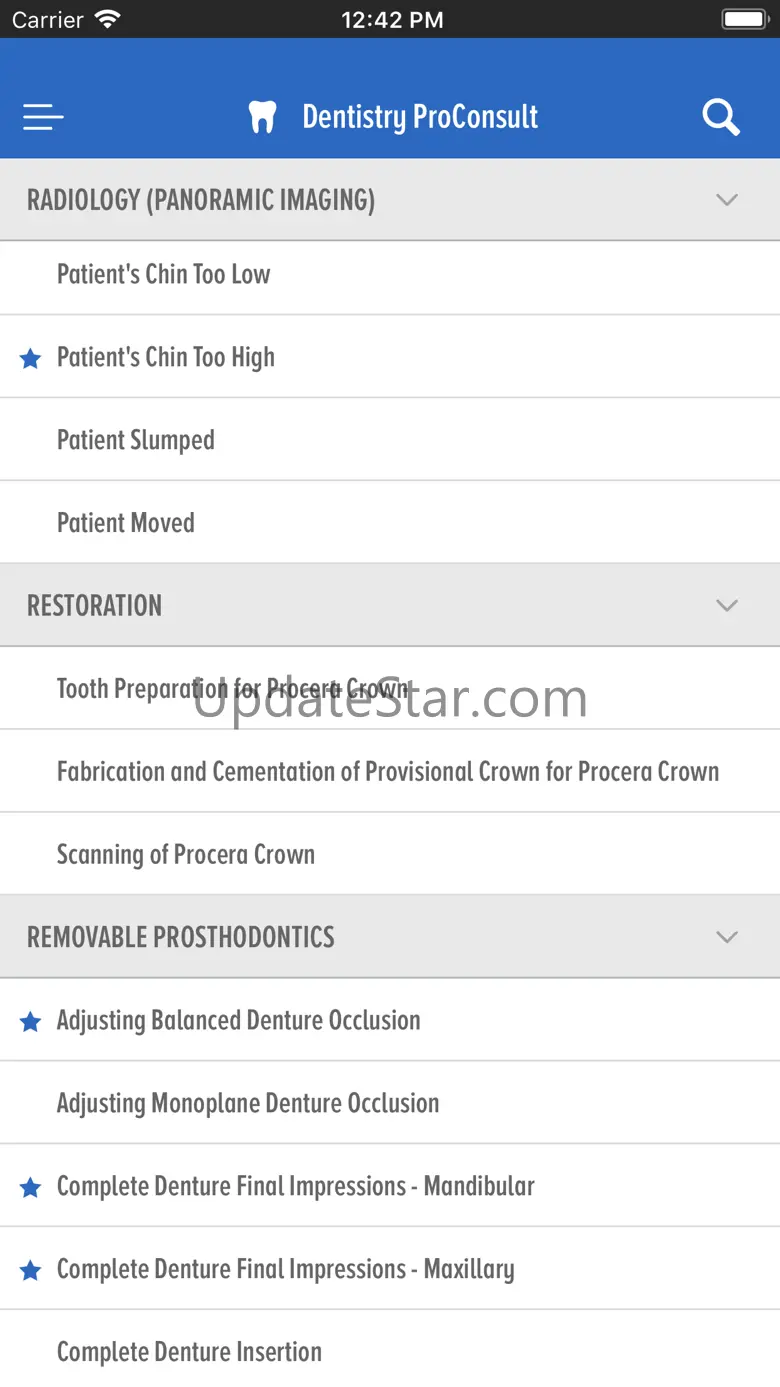
Task: Open the hamburger menu icon
Action: (43, 118)
